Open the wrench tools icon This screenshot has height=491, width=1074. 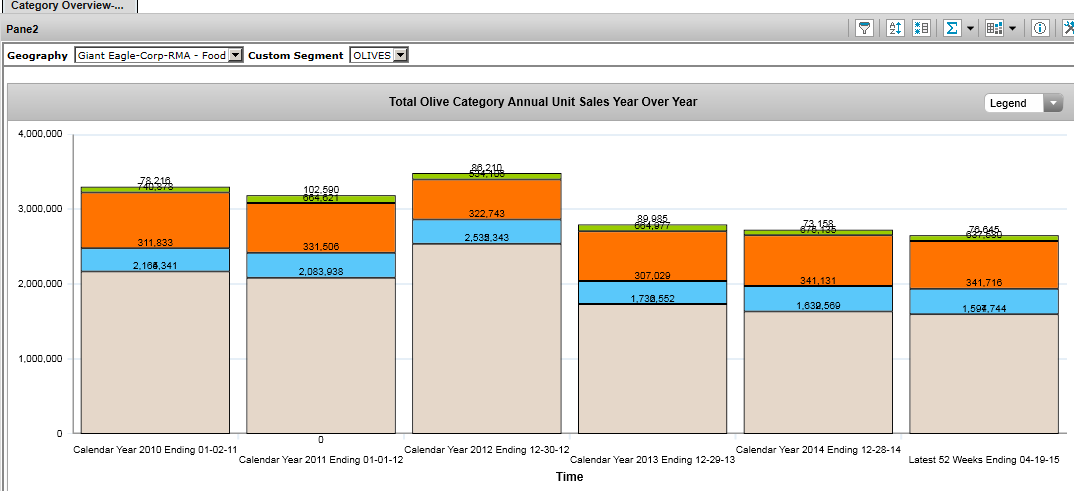[x=1067, y=29]
